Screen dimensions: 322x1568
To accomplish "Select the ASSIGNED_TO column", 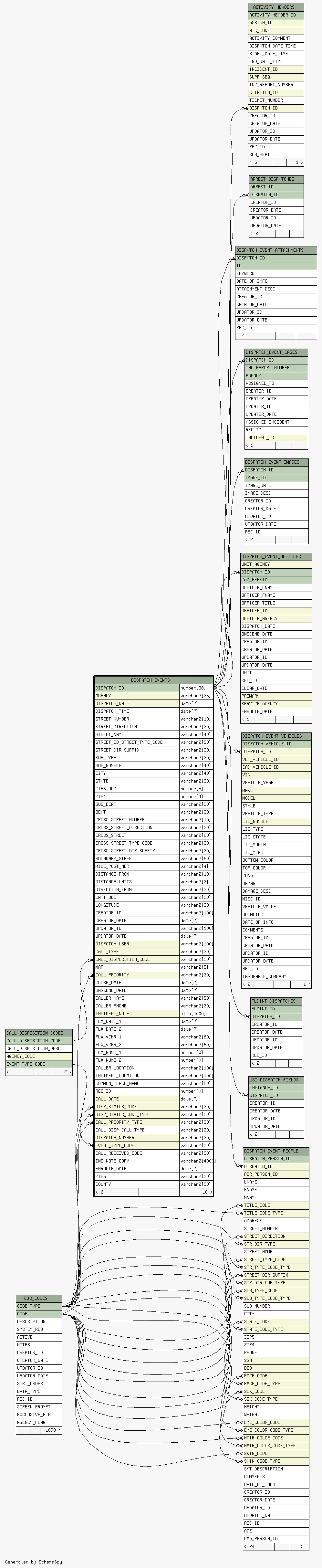I will point(276,384).
